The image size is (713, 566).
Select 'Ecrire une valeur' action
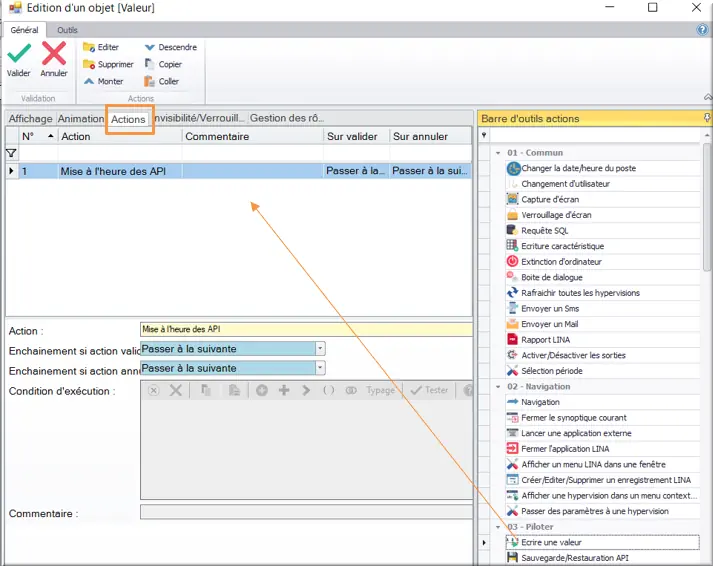(603, 542)
